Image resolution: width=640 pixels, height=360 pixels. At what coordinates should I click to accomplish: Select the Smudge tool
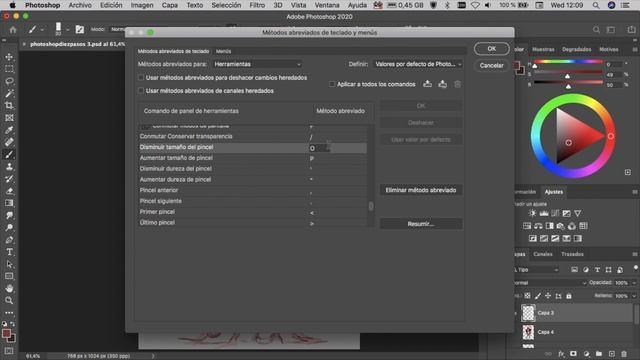(x=9, y=216)
